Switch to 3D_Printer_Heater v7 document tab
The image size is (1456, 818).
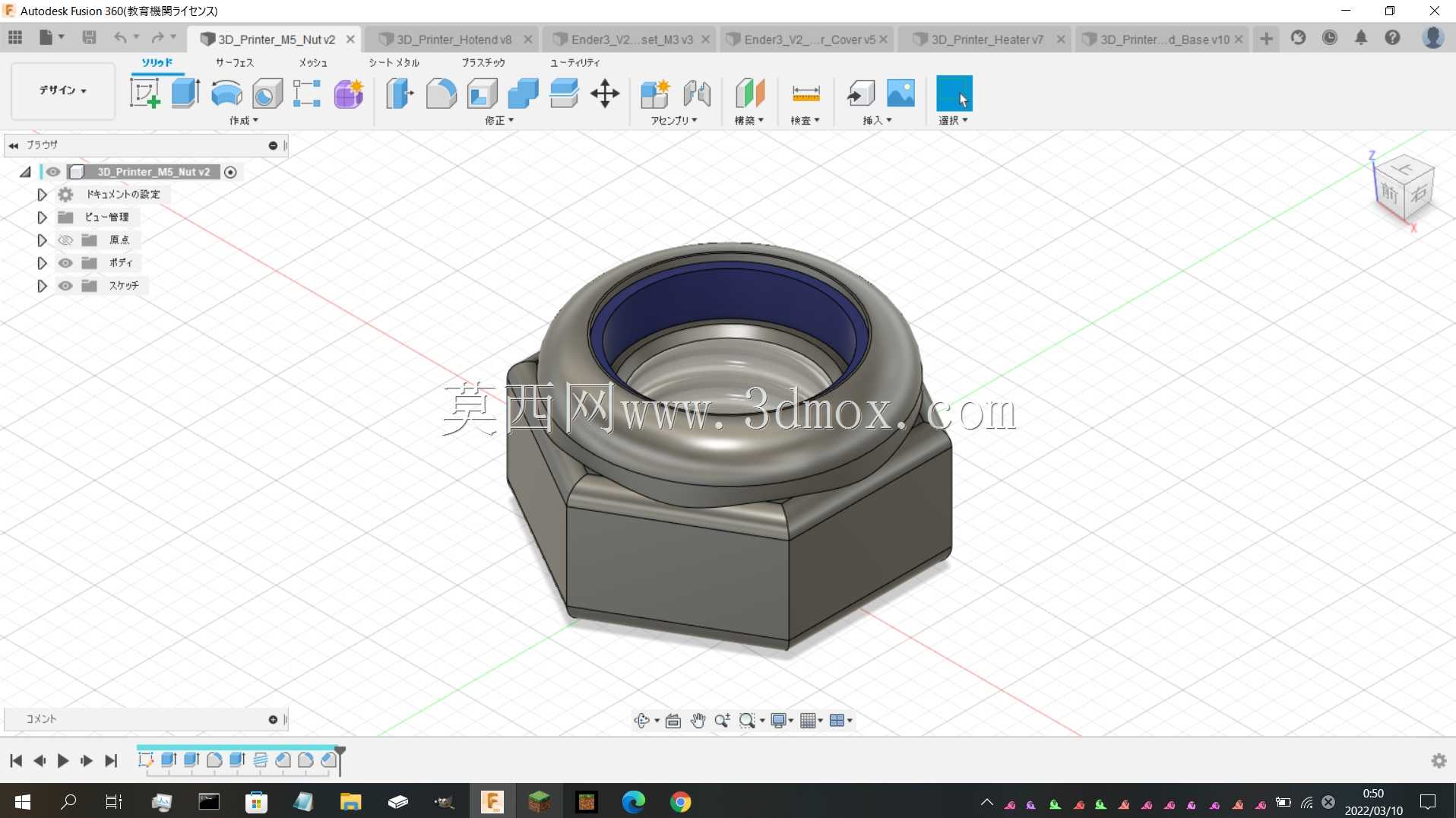(985, 40)
